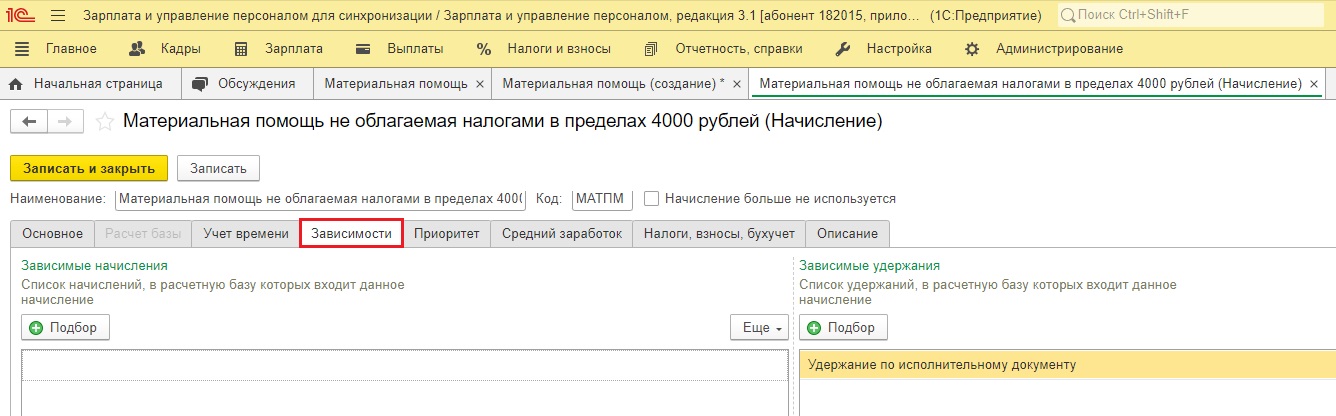Open the Средний заработок tab
This screenshot has height=416, width=1336.
point(562,233)
